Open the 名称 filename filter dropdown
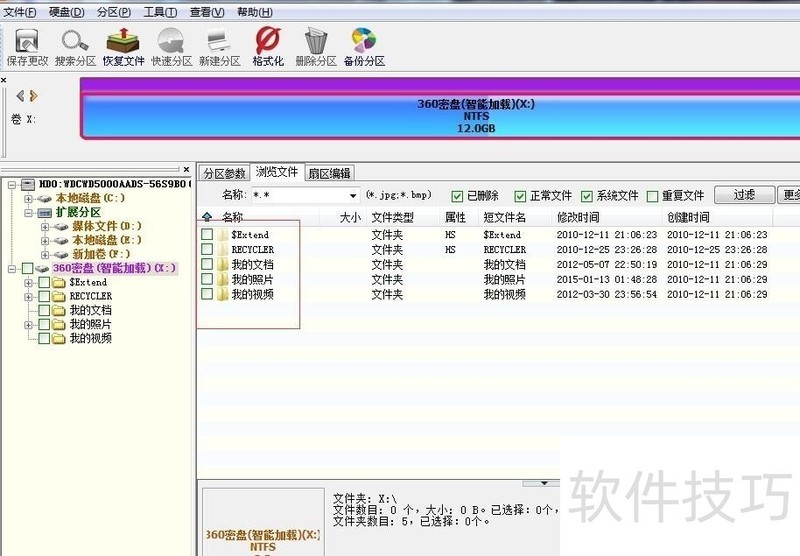The image size is (800, 556). (353, 196)
